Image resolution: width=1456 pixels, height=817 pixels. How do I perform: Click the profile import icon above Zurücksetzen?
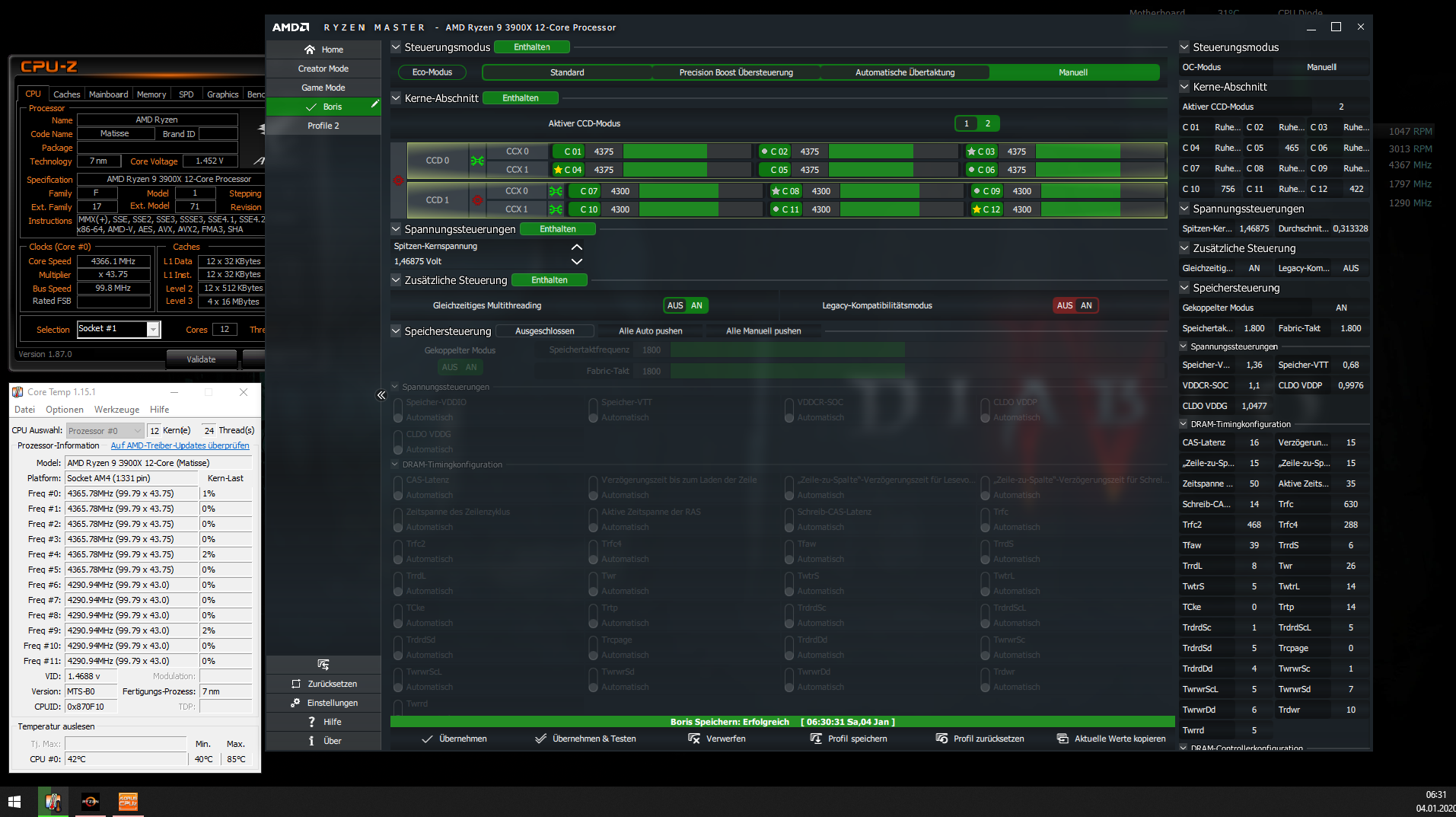323,665
